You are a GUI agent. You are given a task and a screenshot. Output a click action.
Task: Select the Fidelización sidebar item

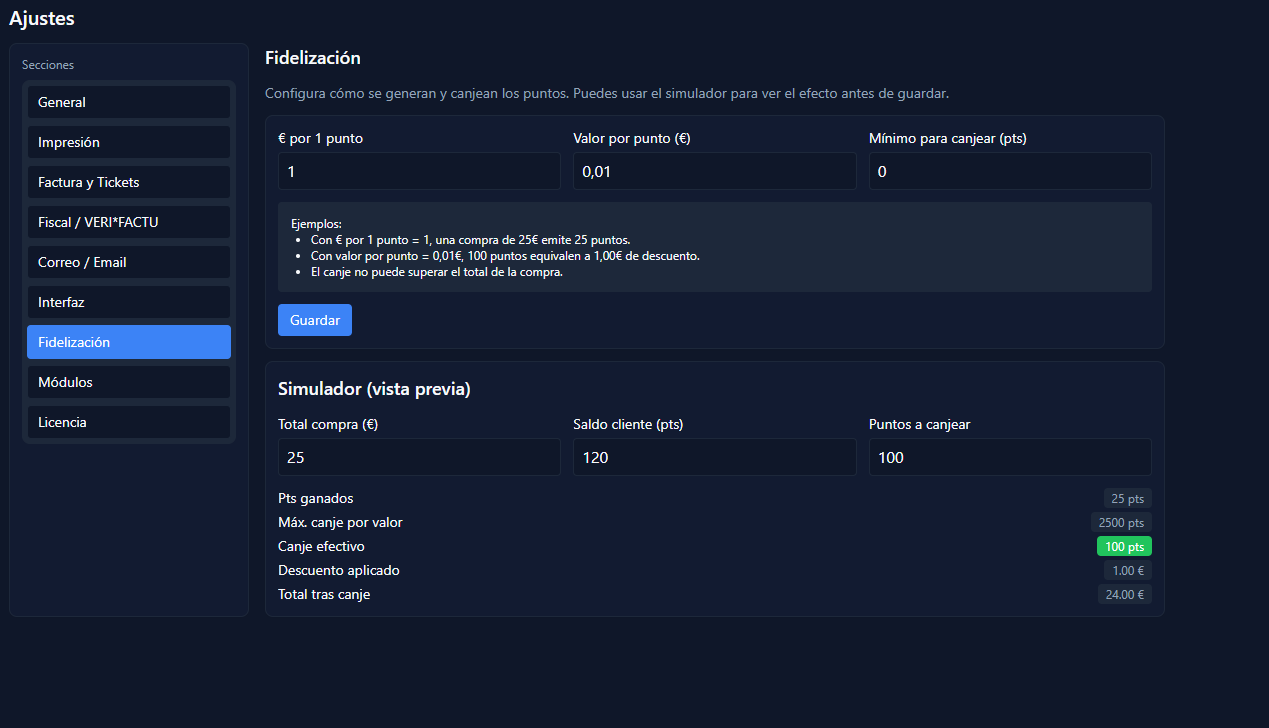pyautogui.click(x=128, y=342)
